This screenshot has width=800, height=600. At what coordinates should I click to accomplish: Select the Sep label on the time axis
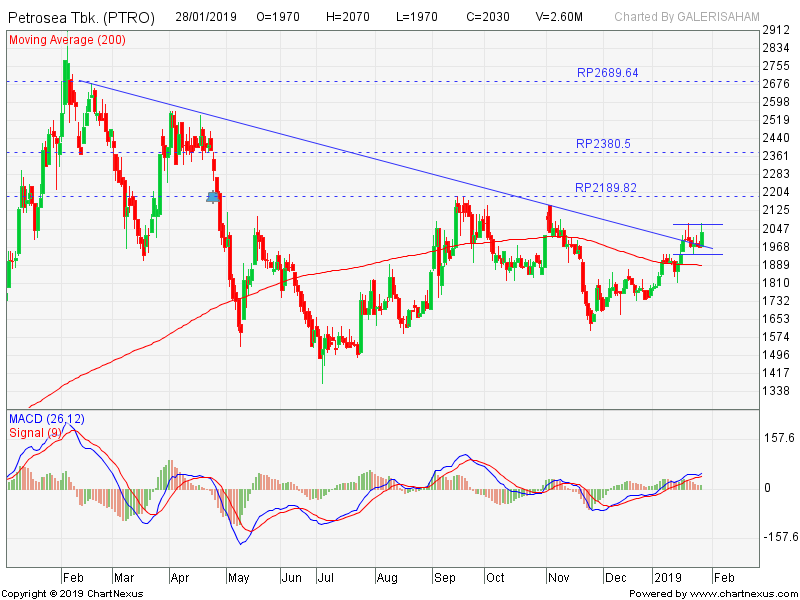443,578
